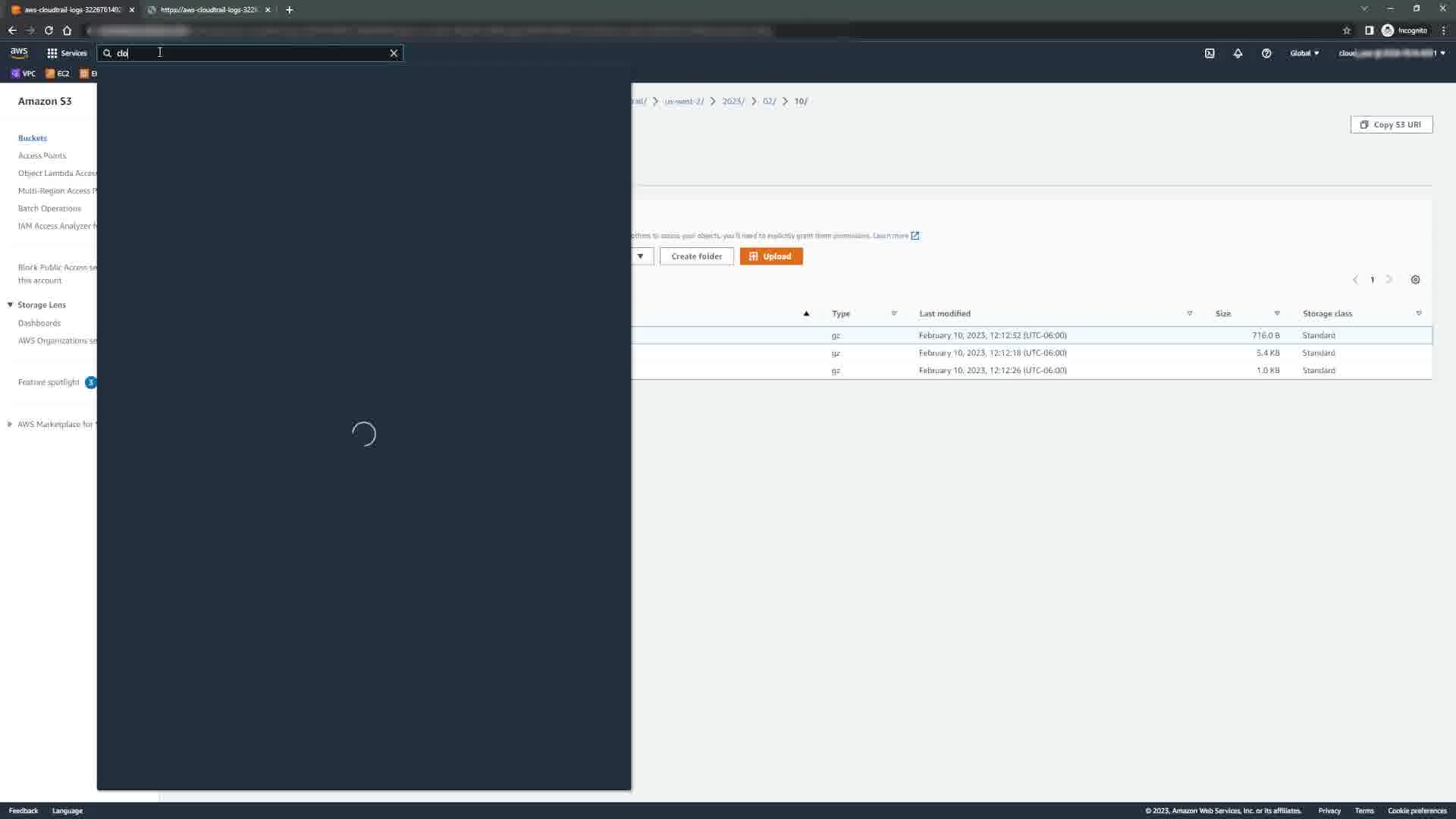Open the notifications bell

click(1238, 53)
